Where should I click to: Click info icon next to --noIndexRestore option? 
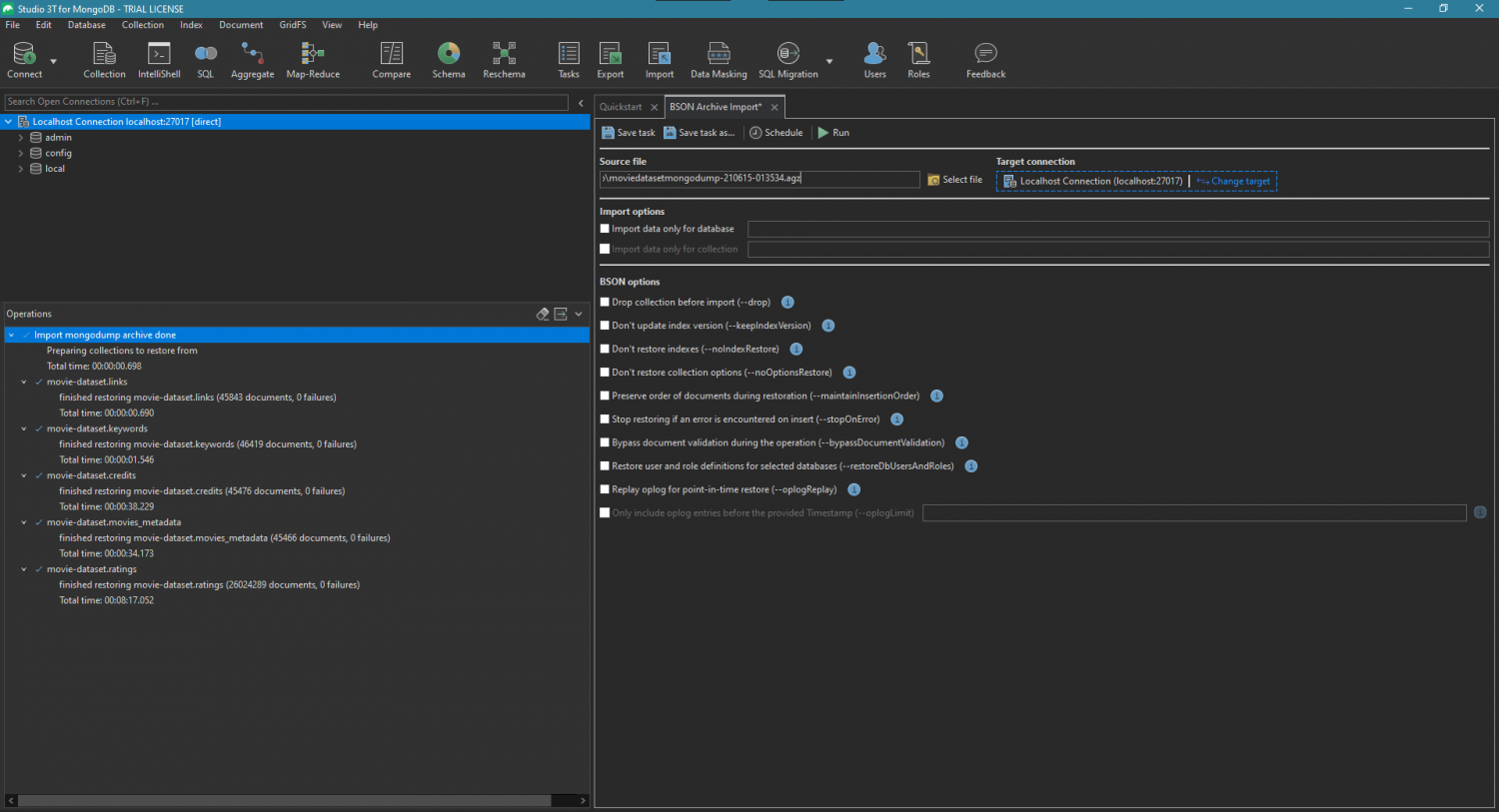coord(796,349)
